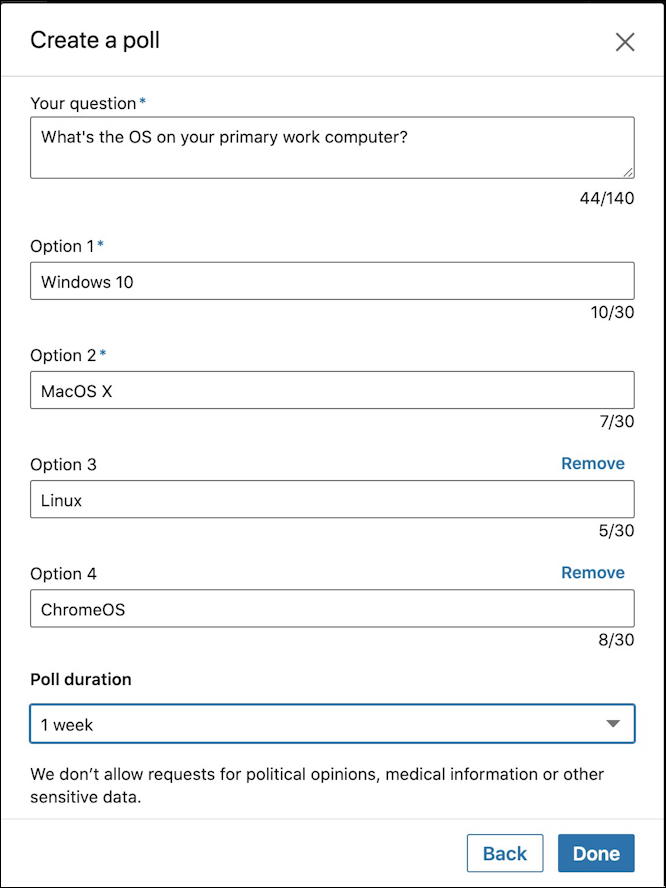The image size is (666, 888).
Task: Select the Option 1 field containing Windows 10
Action: tap(332, 281)
